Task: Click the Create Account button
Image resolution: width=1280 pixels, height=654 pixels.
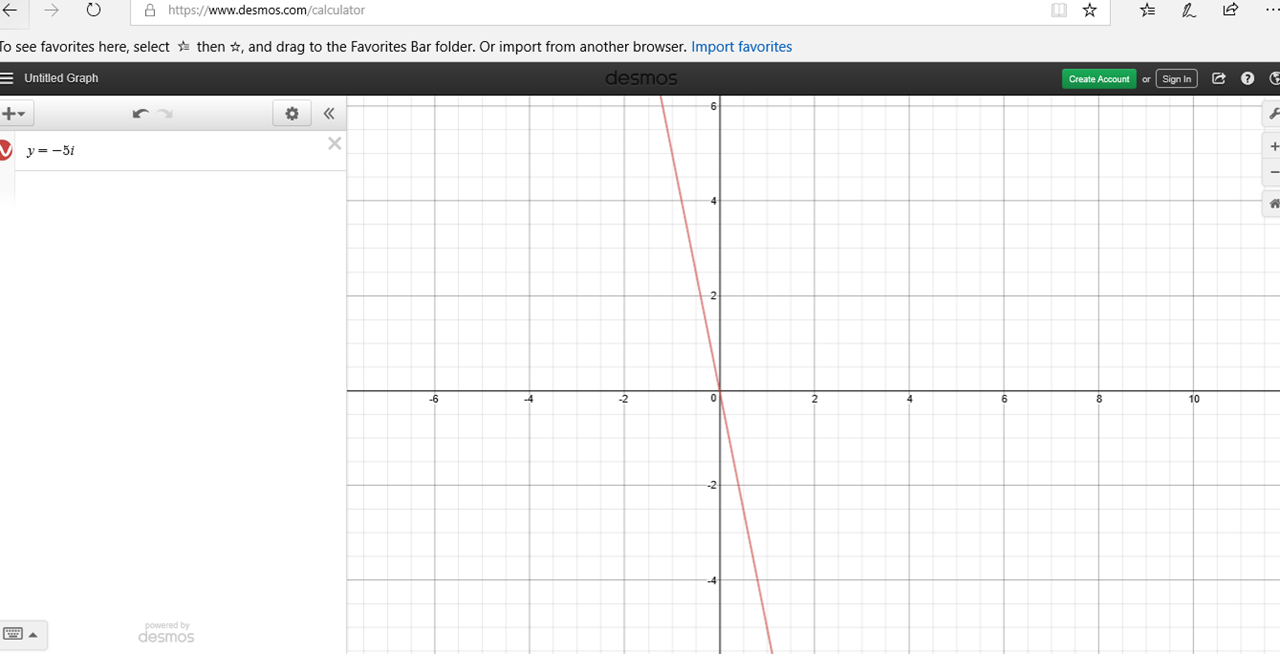Action: coord(1099,79)
